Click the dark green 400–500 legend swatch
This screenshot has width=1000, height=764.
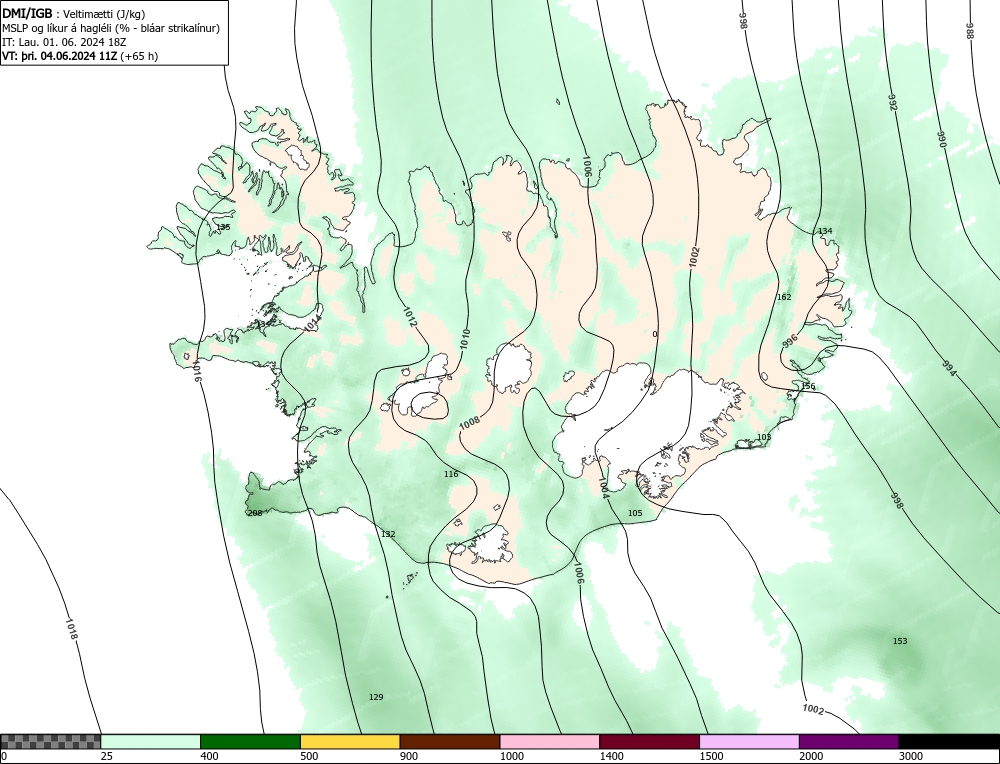coord(250,741)
